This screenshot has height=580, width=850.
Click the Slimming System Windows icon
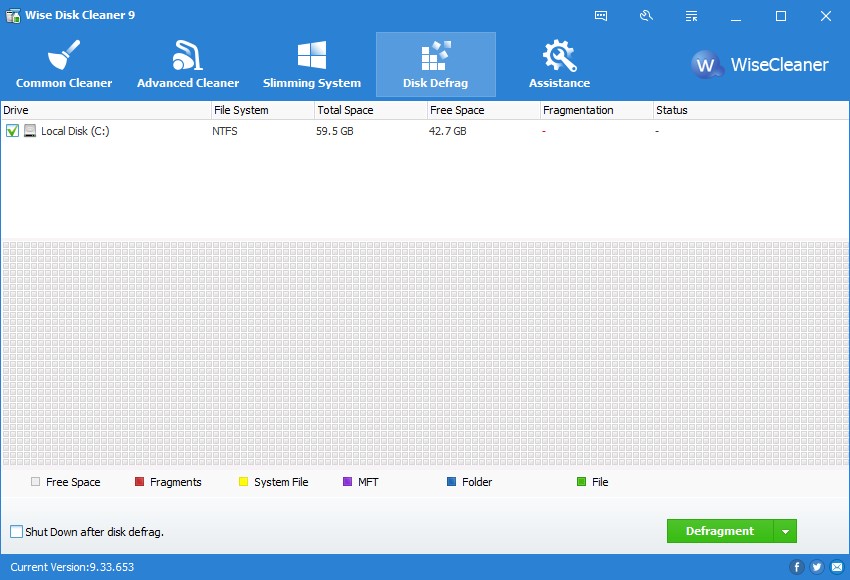pos(312,55)
